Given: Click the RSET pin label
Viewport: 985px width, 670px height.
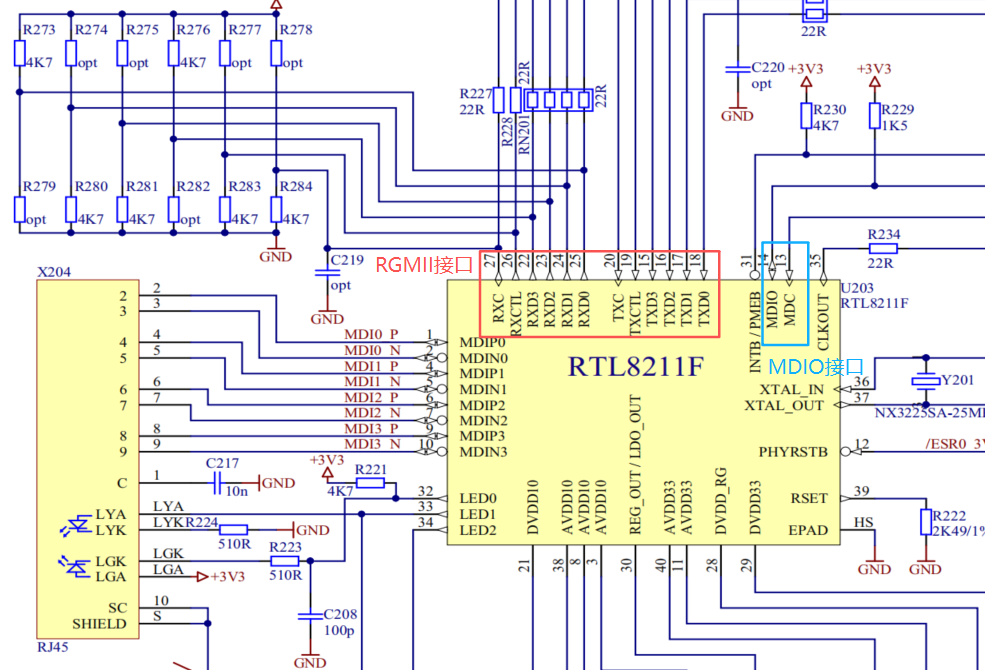Looking at the screenshot, I should tap(807, 499).
